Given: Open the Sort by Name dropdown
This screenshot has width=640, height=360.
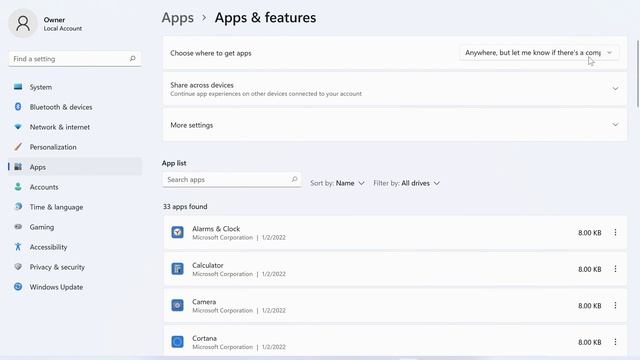Looking at the screenshot, I should [x=337, y=183].
